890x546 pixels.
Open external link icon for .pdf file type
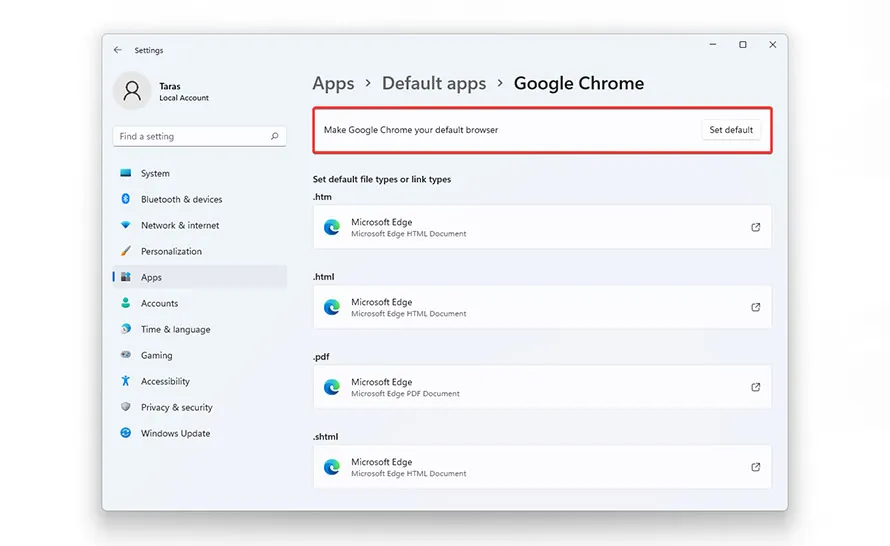[x=755, y=387]
